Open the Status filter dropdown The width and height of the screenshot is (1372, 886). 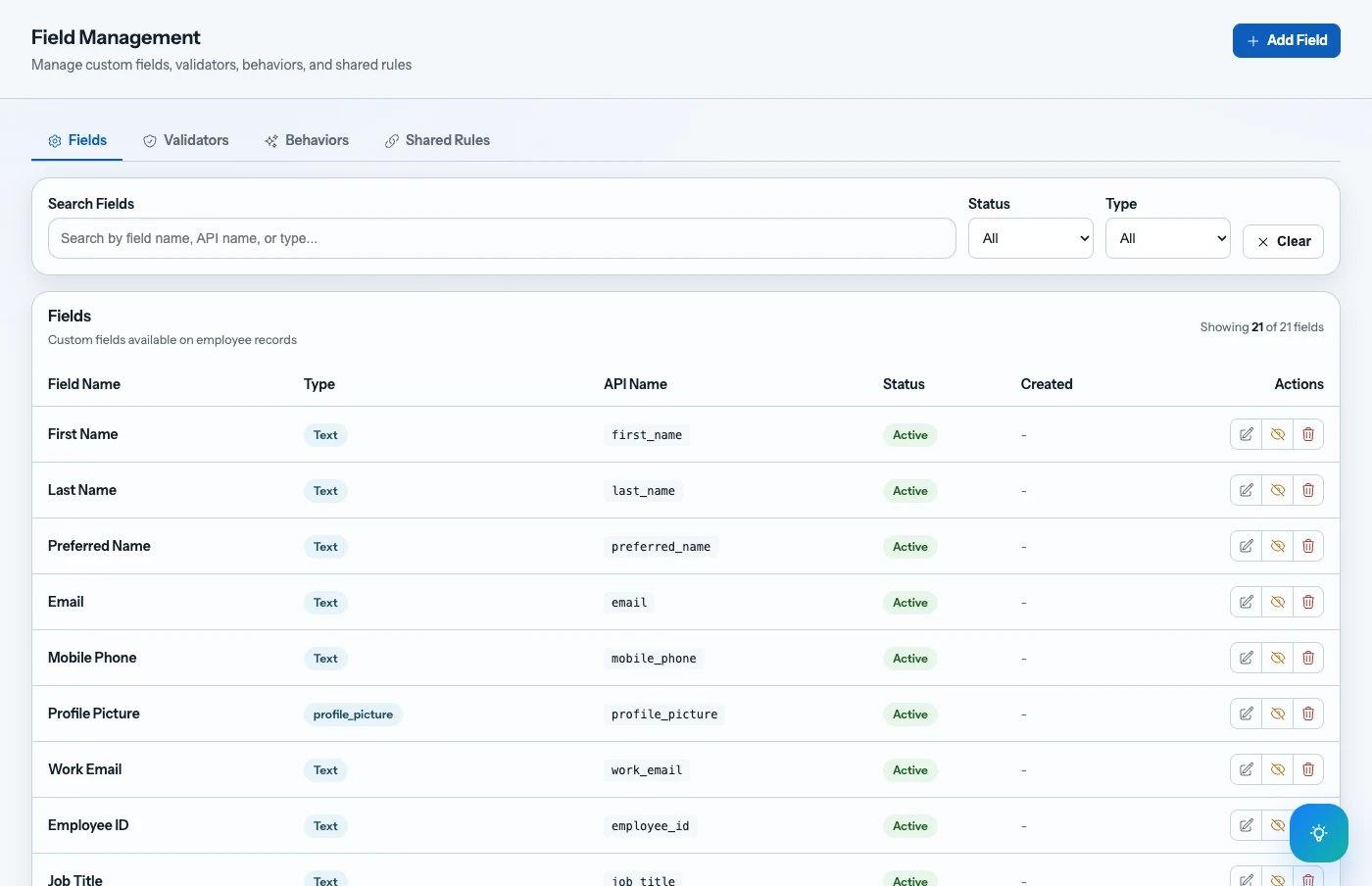tap(1031, 238)
